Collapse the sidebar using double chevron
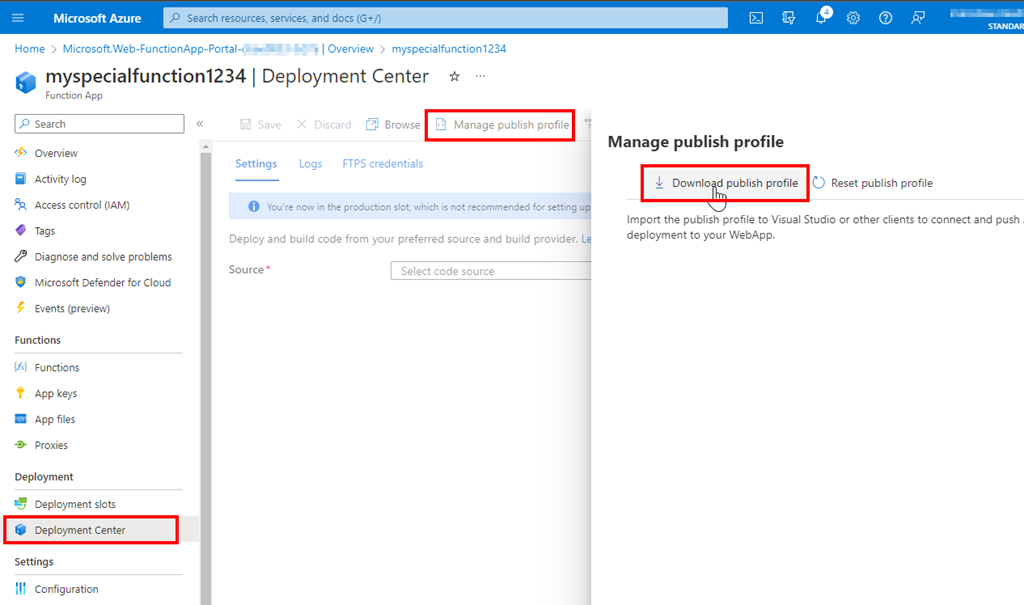Image resolution: width=1024 pixels, height=605 pixels. click(200, 124)
